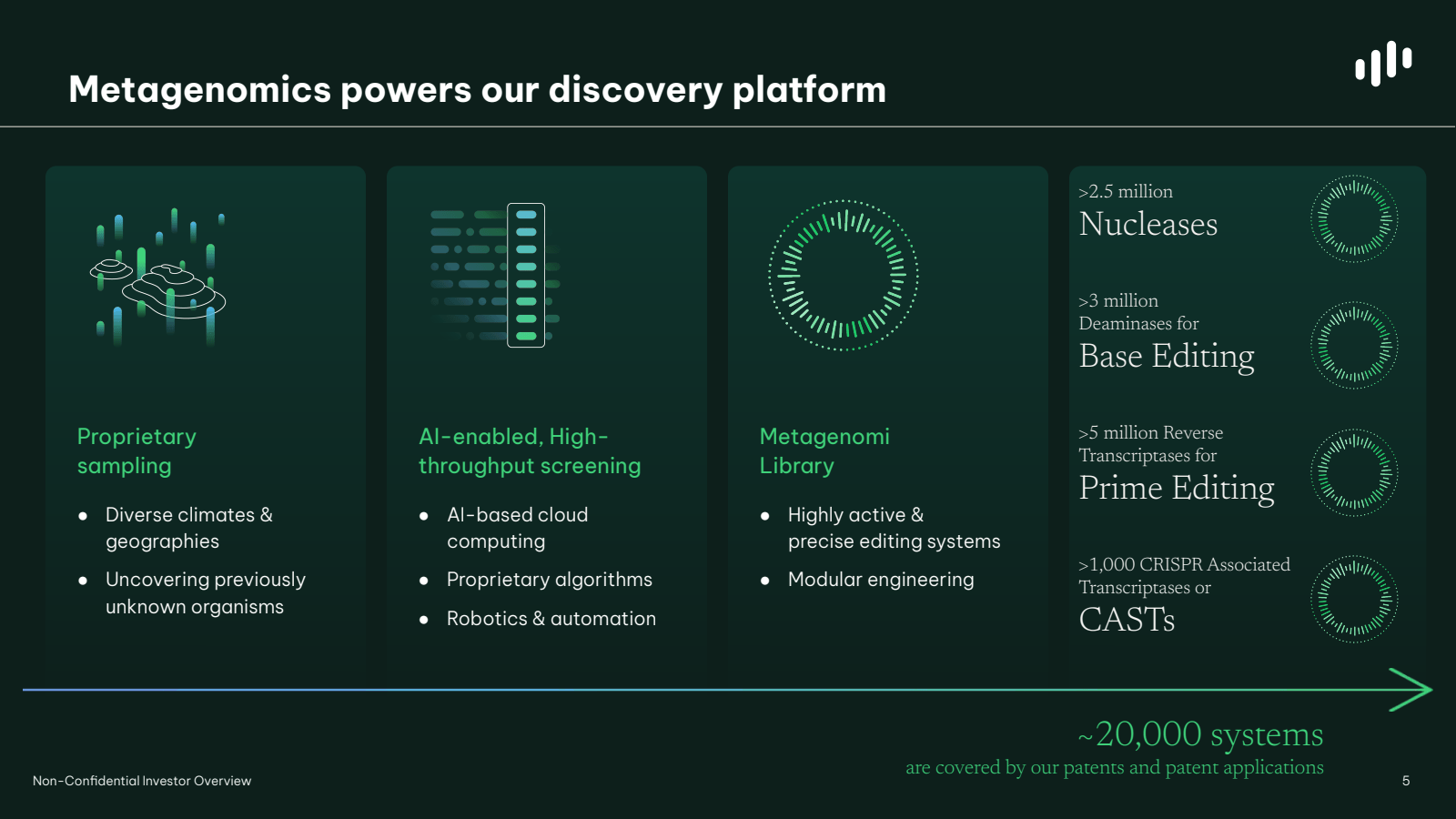Click the 'Metagenomi Library' heading
The image size is (1456, 819).
[x=824, y=450]
